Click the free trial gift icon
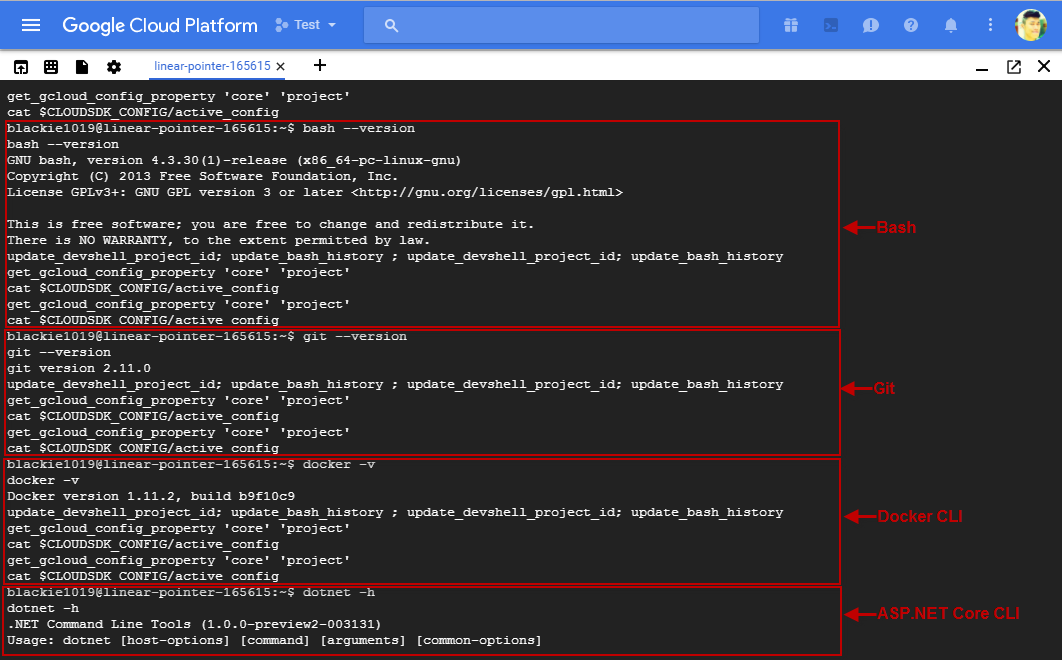The image size is (1062, 660). click(x=791, y=25)
